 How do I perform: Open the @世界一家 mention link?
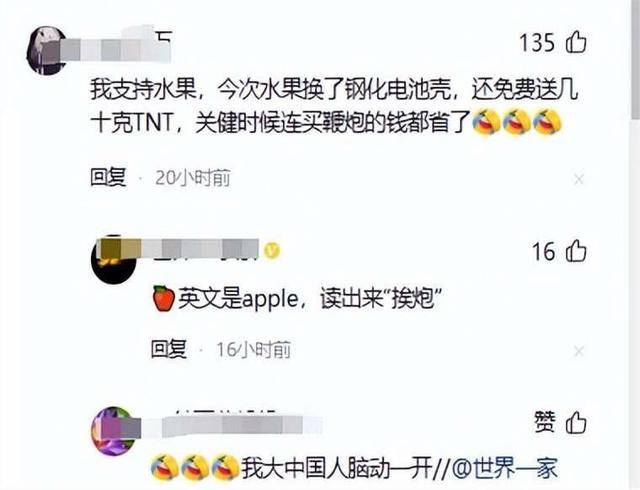pyautogui.click(x=505, y=468)
